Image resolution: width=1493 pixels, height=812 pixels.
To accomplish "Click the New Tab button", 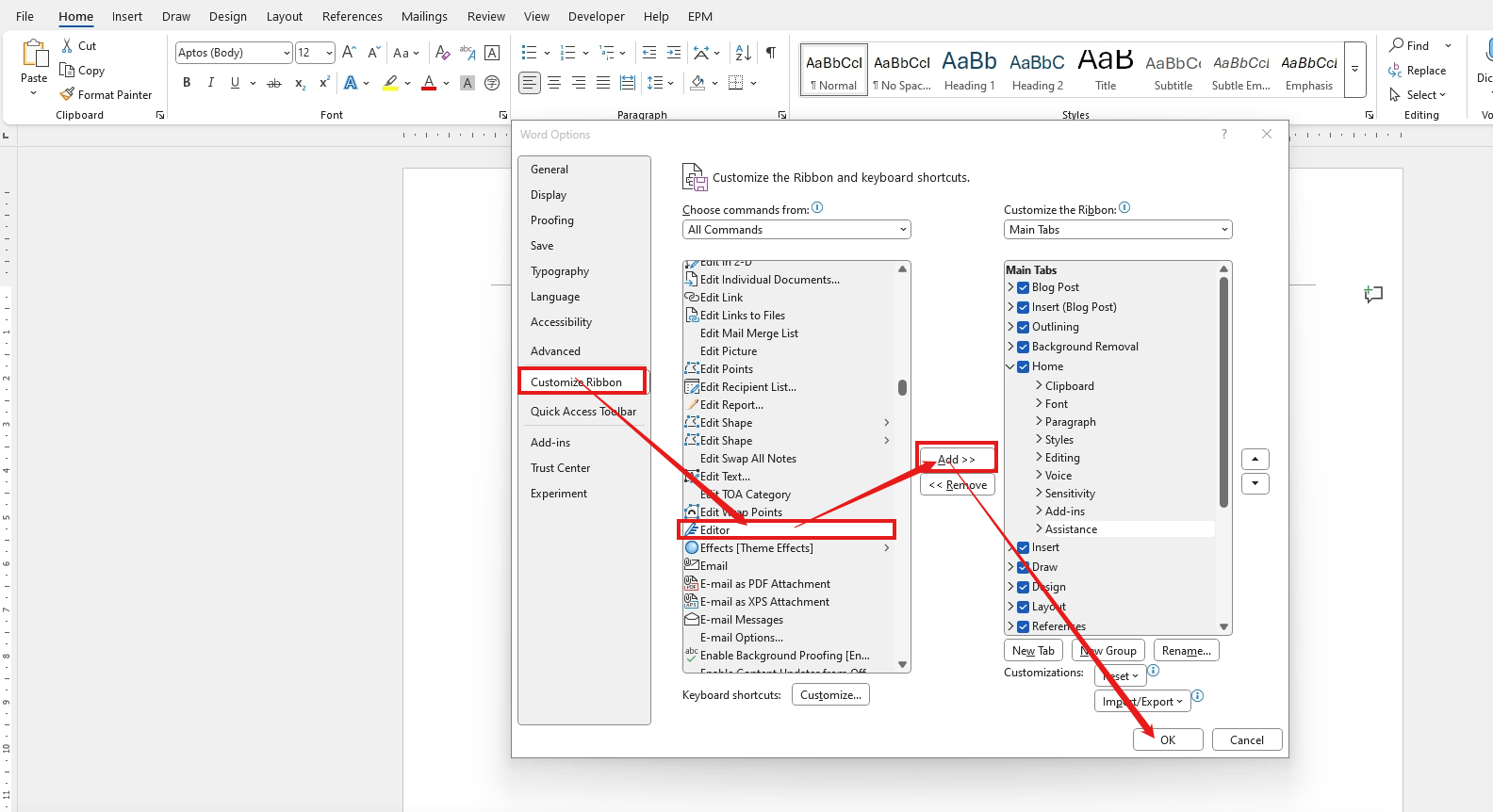I will pyautogui.click(x=1033, y=650).
